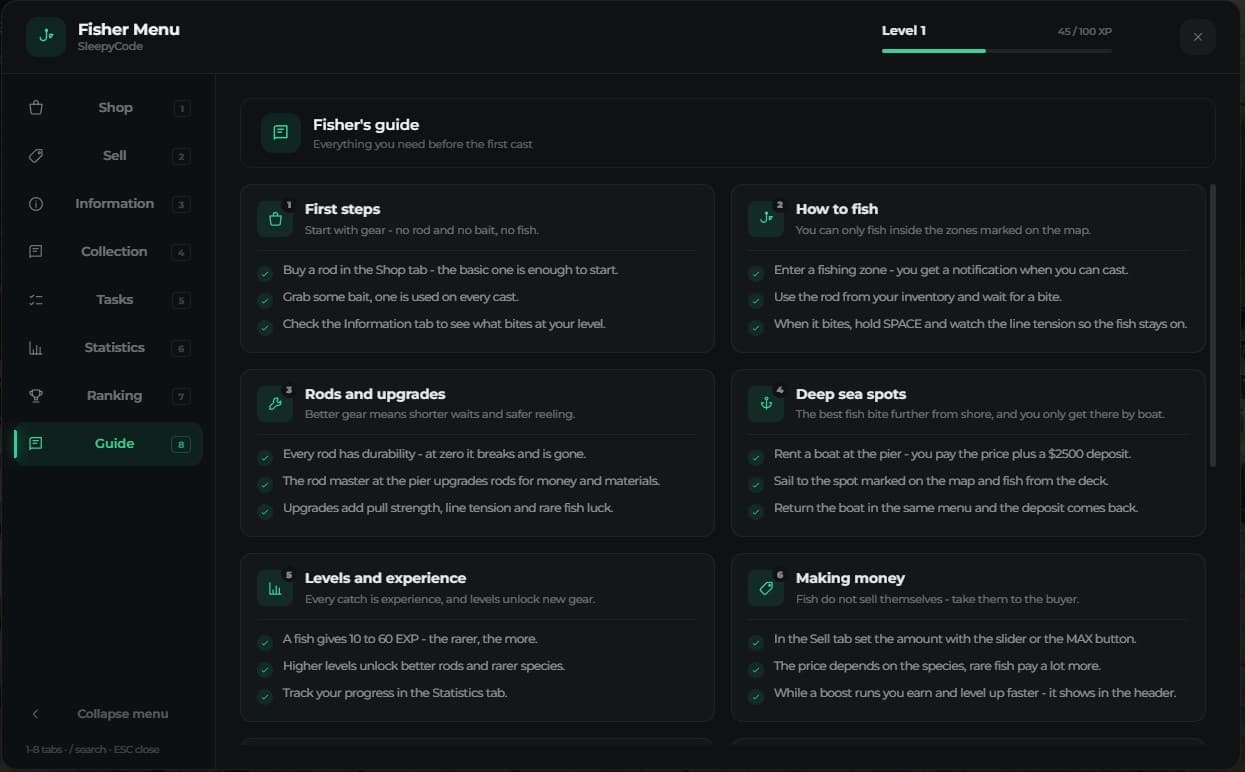1245x772 pixels.
Task: Open the Shop tab
Action: coord(108,108)
